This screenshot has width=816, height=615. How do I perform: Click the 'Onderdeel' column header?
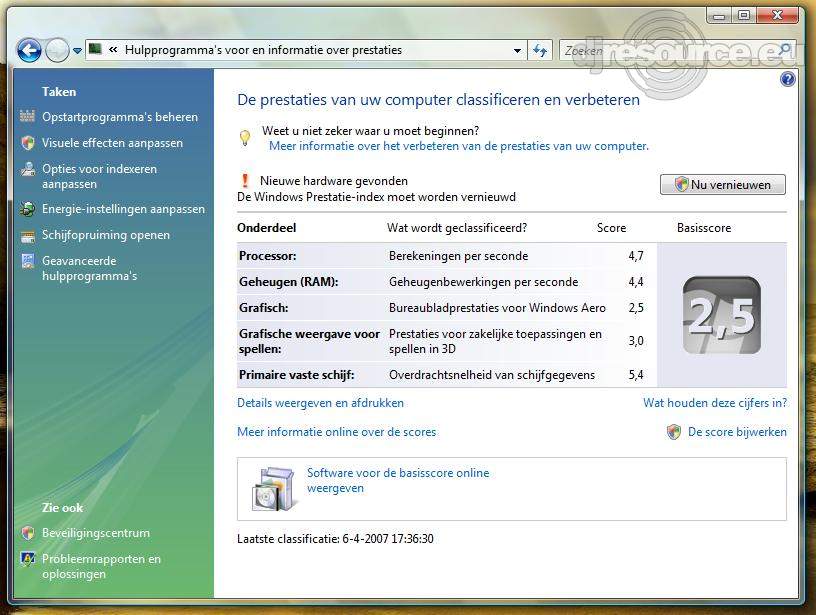(x=266, y=228)
